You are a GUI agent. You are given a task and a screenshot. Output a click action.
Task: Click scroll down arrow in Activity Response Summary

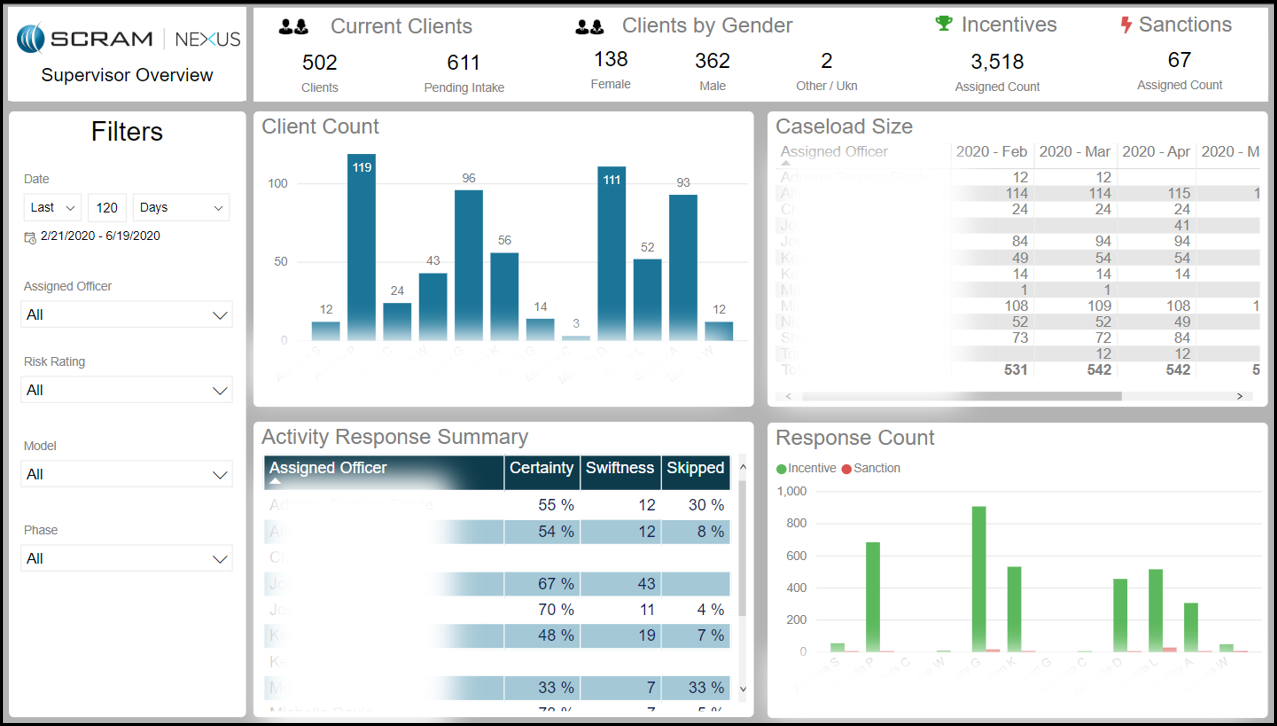click(742, 689)
